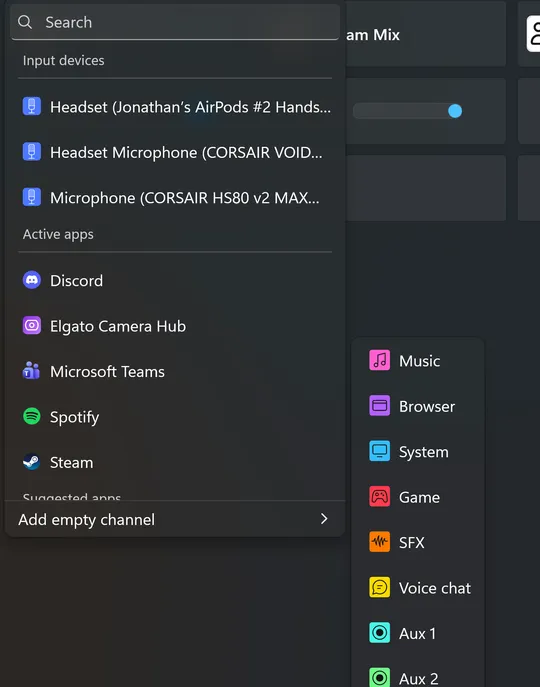The width and height of the screenshot is (540, 687).
Task: Select CORSAIR VOID headset microphone input
Action: click(x=175, y=152)
